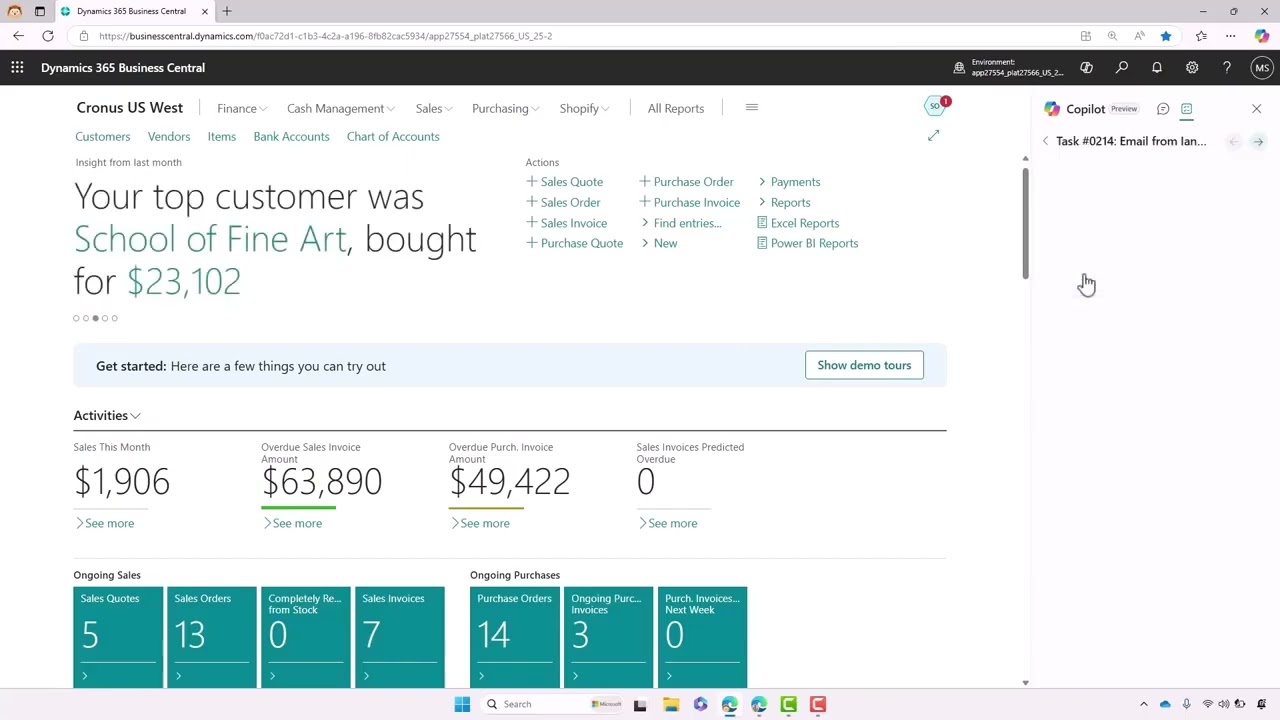Create a new Sales Quote action
The width and height of the screenshot is (1280, 720).
point(565,182)
